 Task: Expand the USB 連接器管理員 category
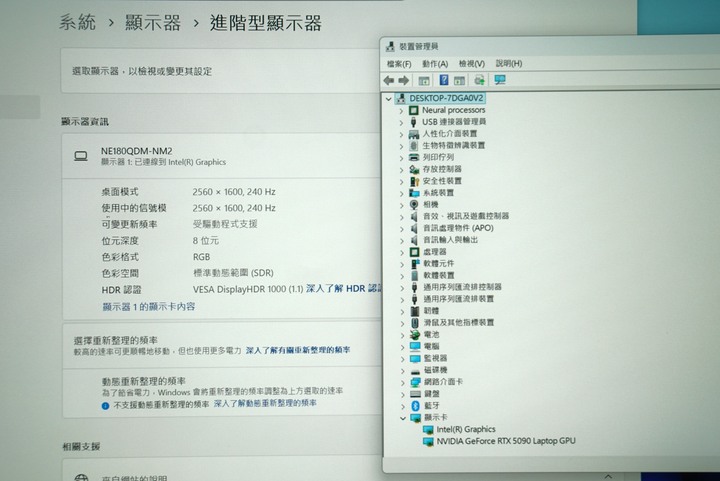[401, 122]
